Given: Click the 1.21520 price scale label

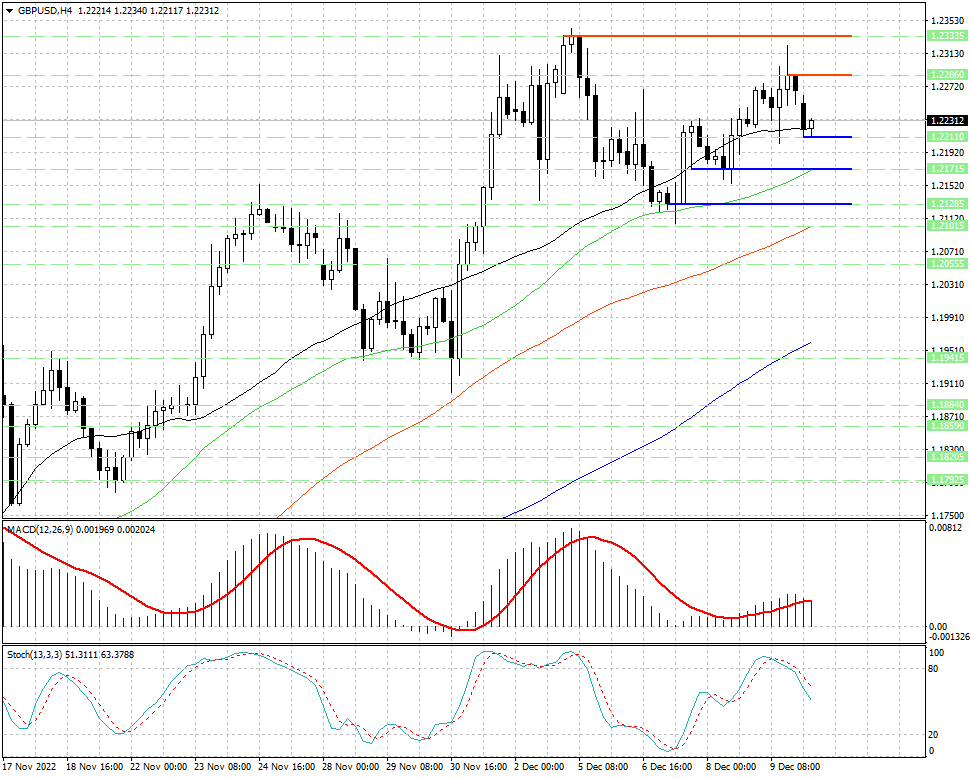Looking at the screenshot, I should [x=947, y=185].
